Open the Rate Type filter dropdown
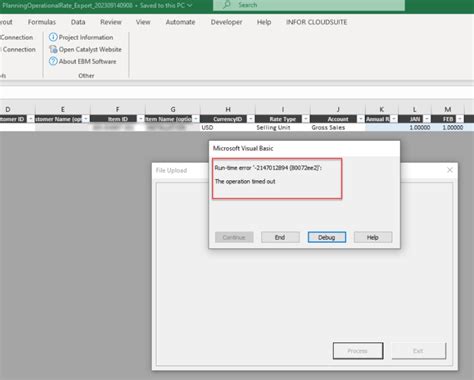The height and width of the screenshot is (380, 474). coord(306,119)
